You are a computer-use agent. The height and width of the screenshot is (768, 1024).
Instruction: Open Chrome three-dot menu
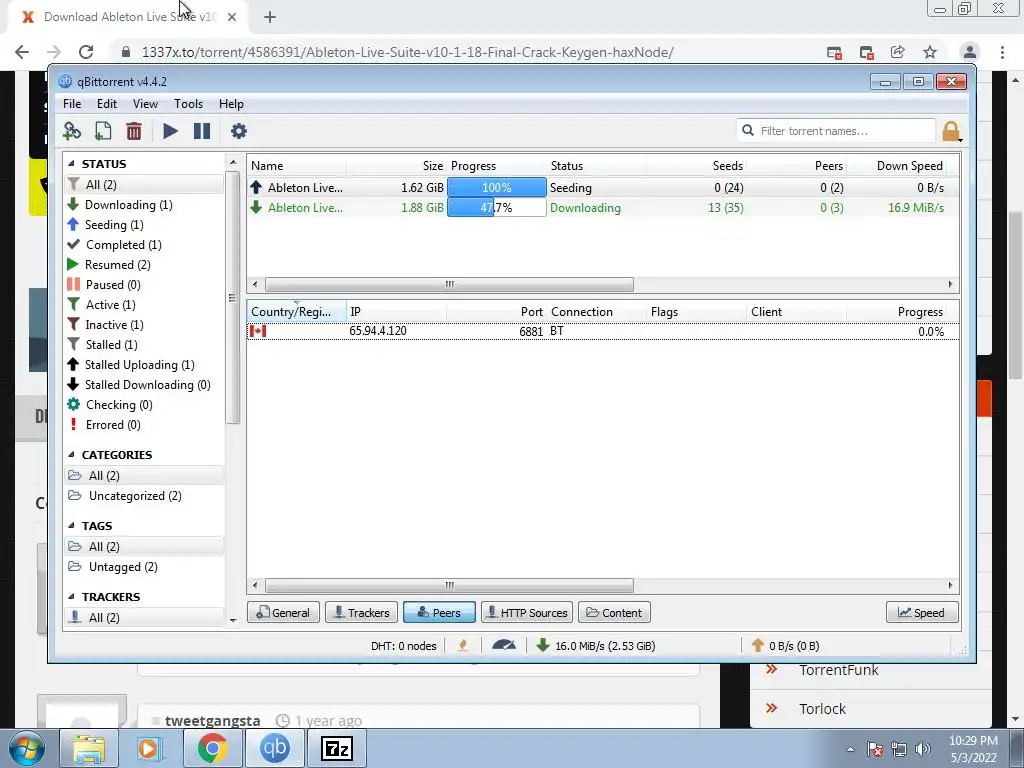(x=1002, y=52)
